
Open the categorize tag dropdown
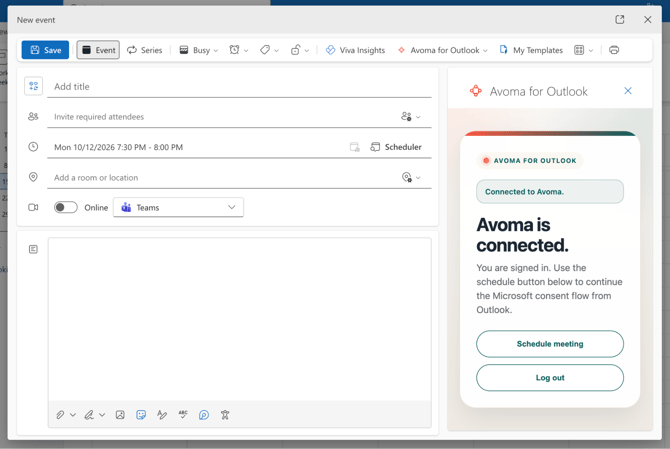[269, 50]
